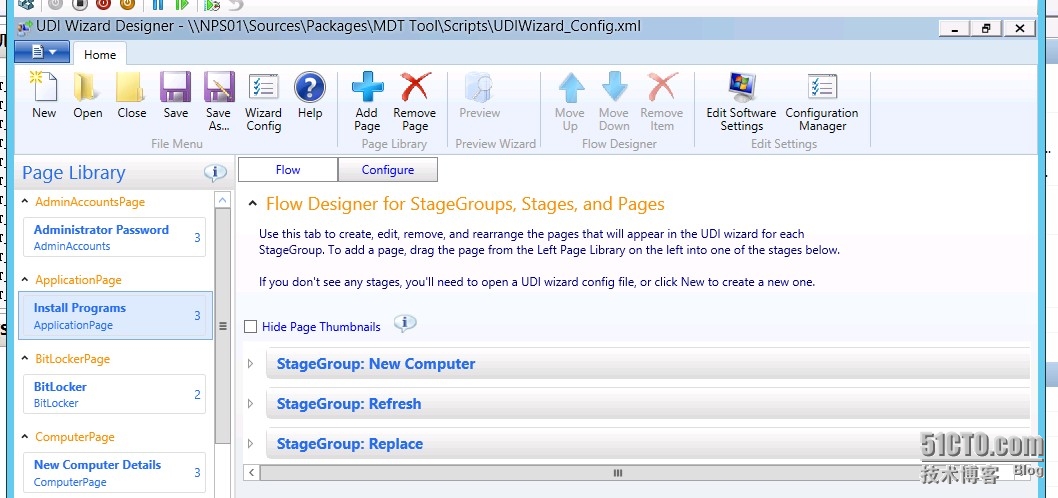1058x498 pixels.
Task: Click the horizontal scrollbar left arrow
Action: tap(252, 473)
